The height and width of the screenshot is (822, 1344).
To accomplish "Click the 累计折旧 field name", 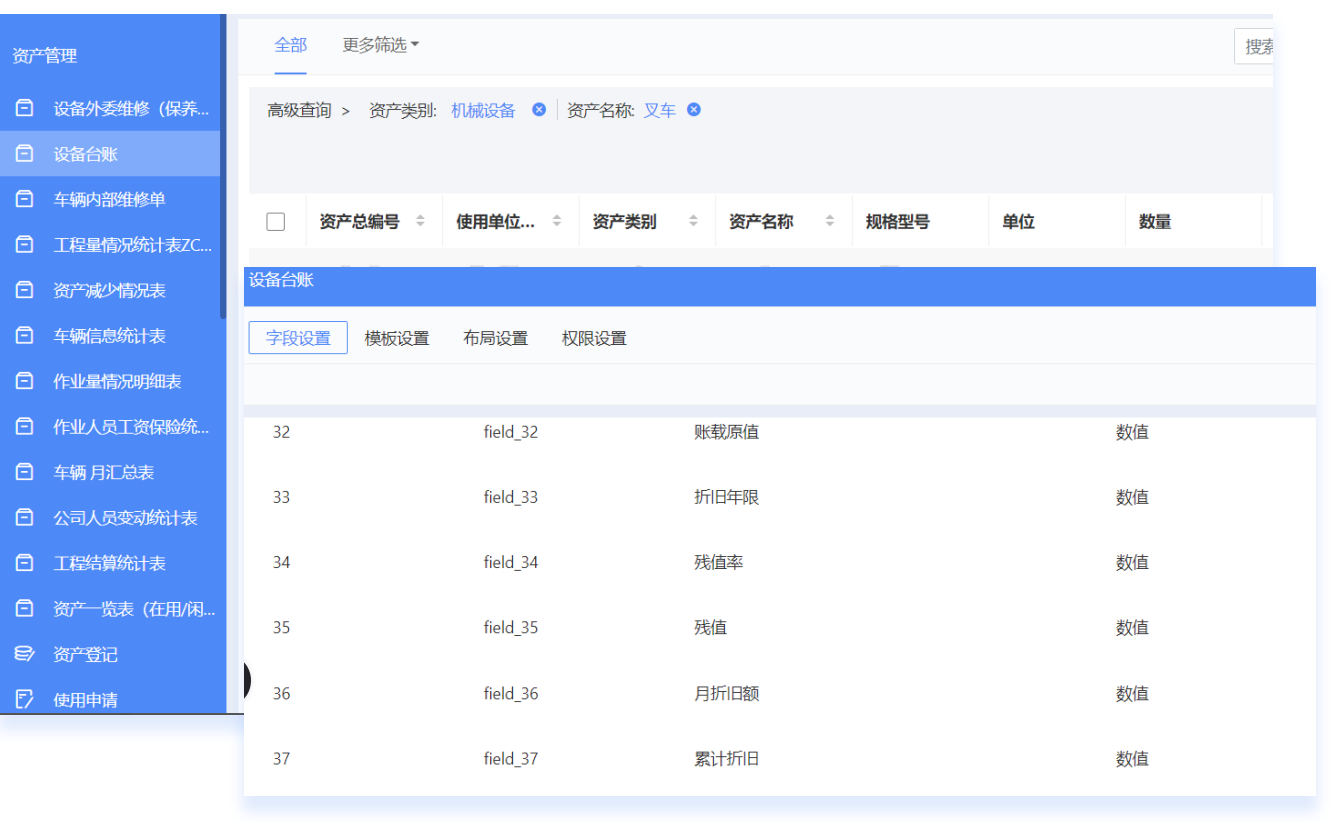I will pyautogui.click(x=727, y=758).
